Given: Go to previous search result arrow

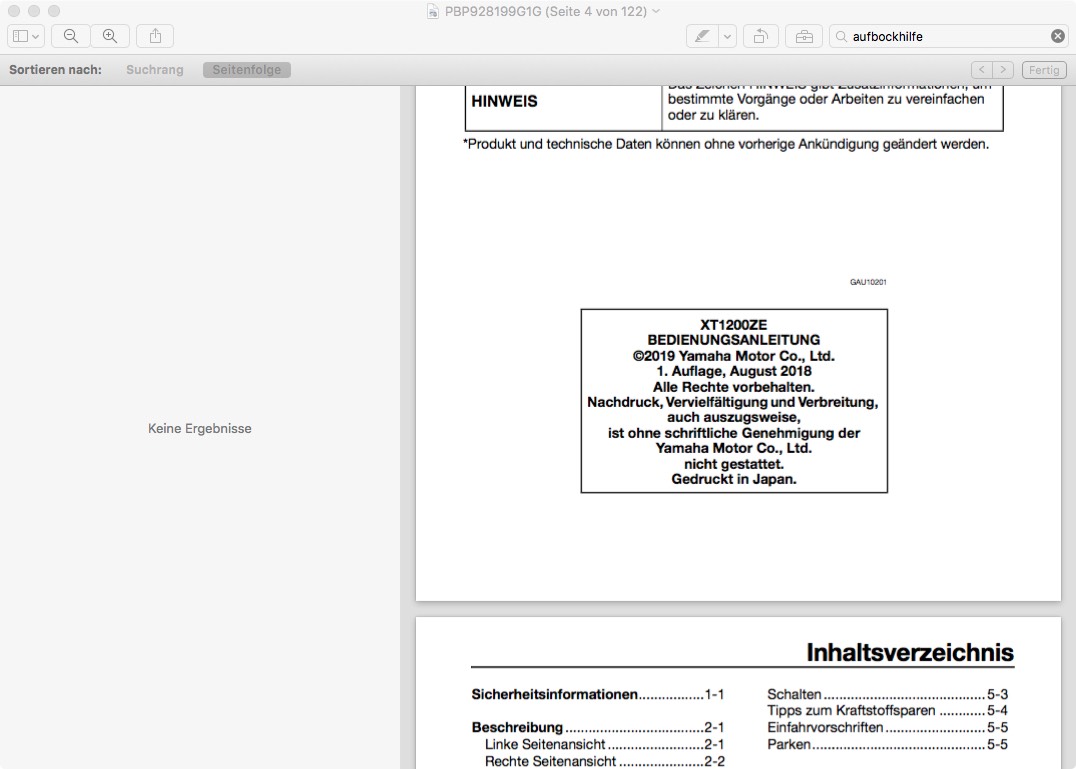Looking at the screenshot, I should [982, 70].
